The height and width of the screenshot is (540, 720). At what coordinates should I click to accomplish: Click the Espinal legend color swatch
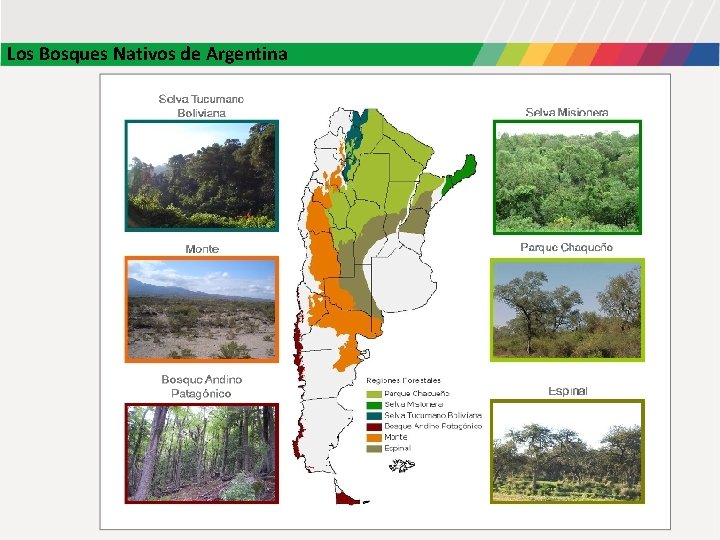coord(374,449)
